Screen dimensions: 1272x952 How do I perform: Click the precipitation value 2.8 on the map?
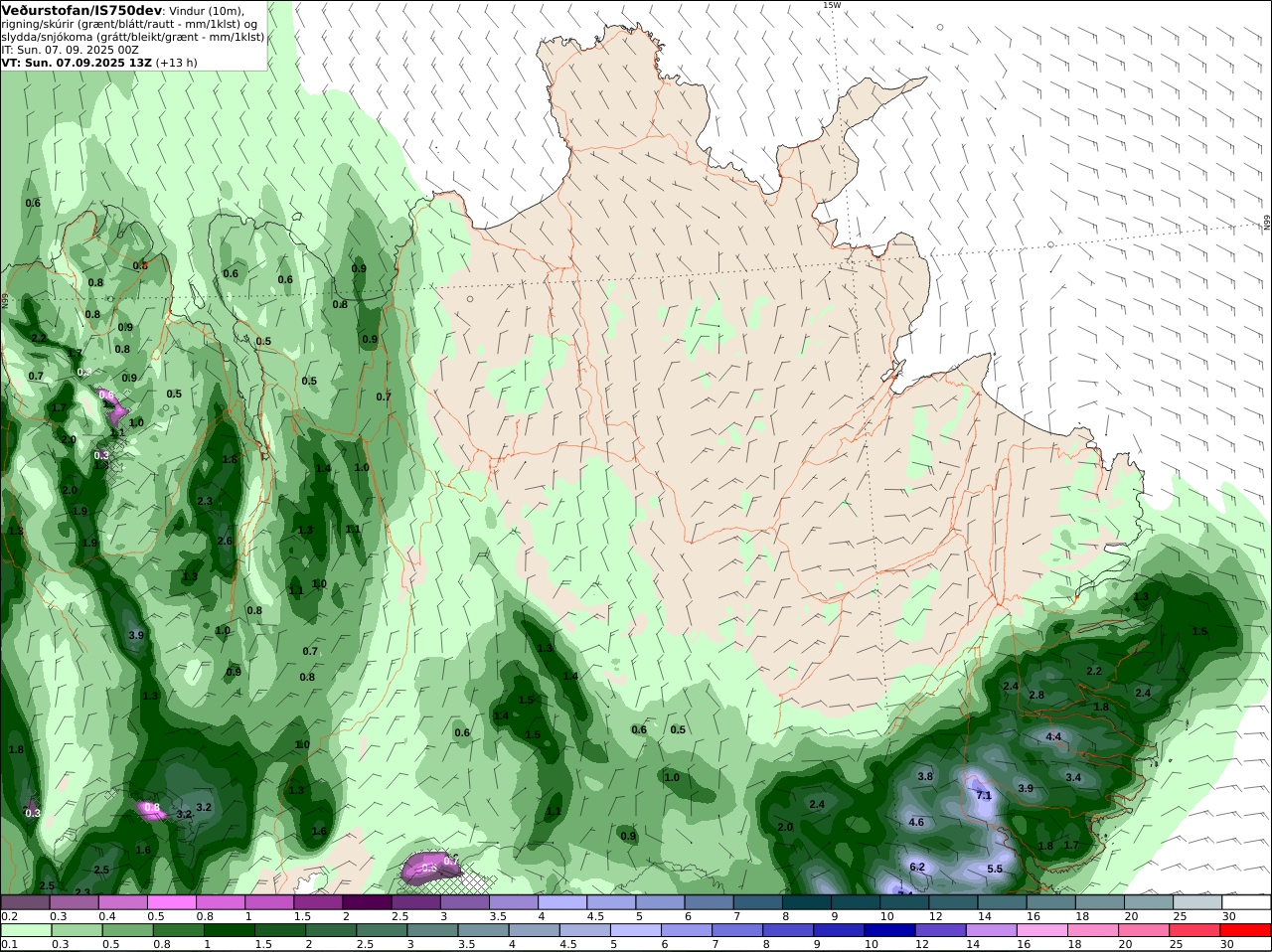1036,696
